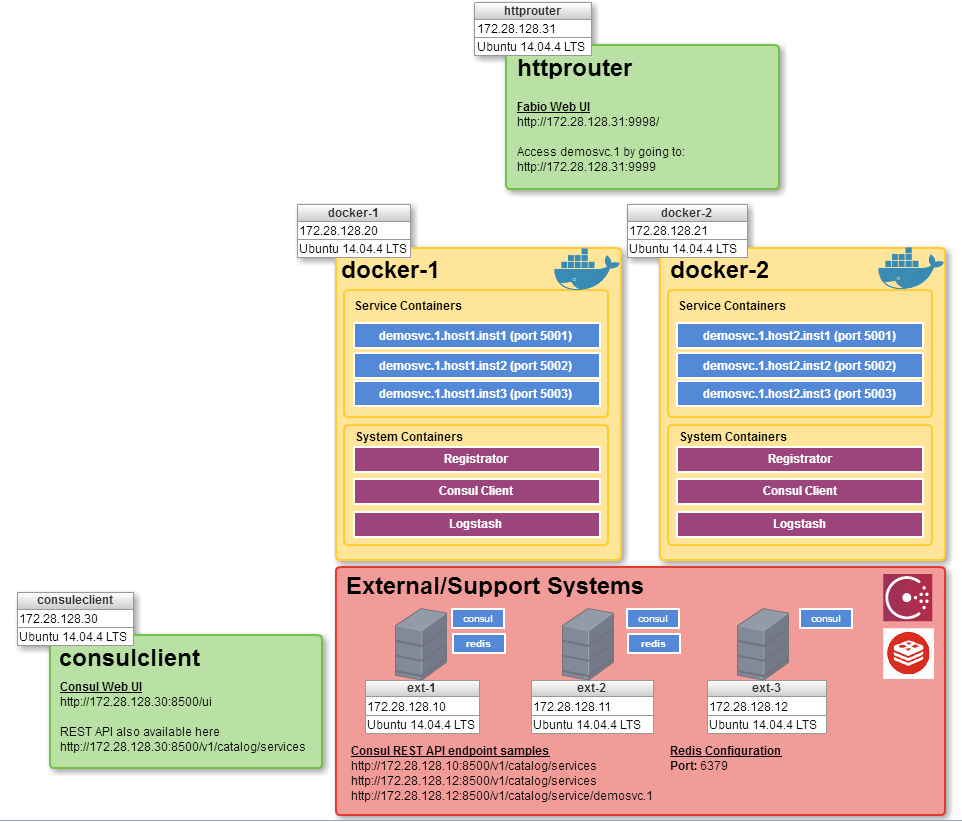
Task: Select the ext-3 server icon
Action: tap(763, 643)
